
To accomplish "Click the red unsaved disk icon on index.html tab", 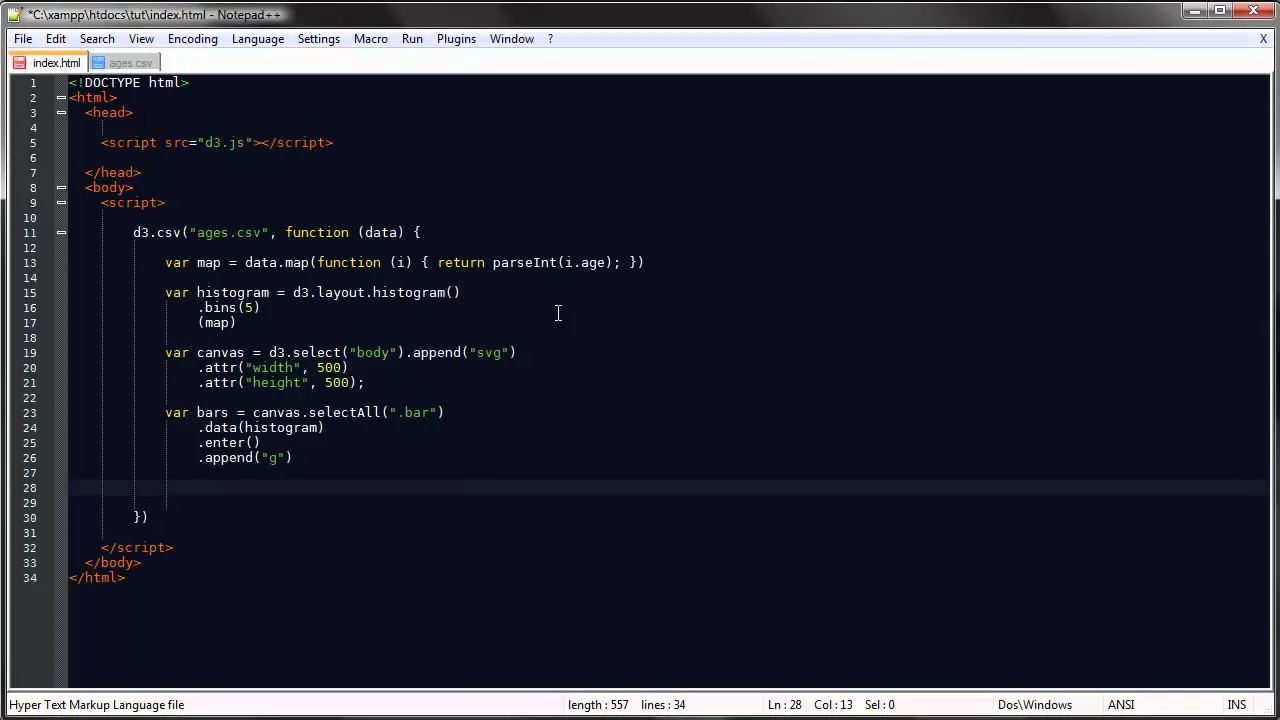I will pos(20,63).
